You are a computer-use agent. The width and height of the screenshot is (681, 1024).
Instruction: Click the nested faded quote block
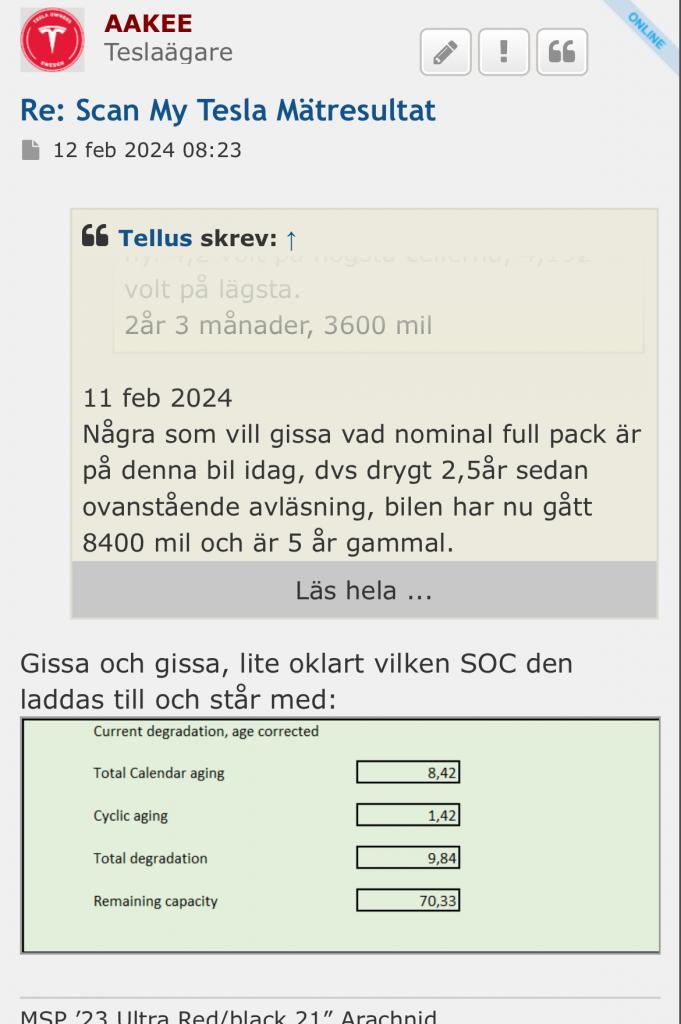pos(379,304)
